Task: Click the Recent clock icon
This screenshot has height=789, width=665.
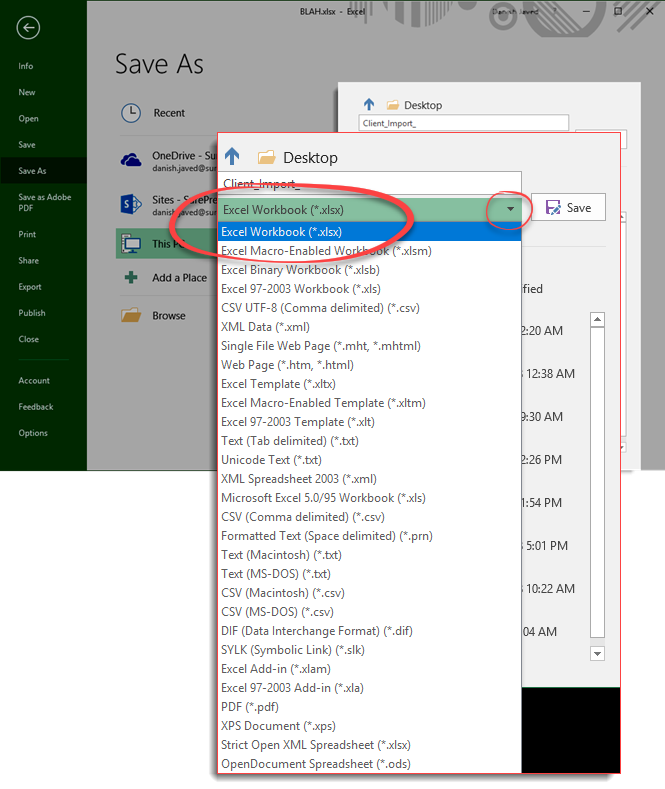Action: pos(130,113)
